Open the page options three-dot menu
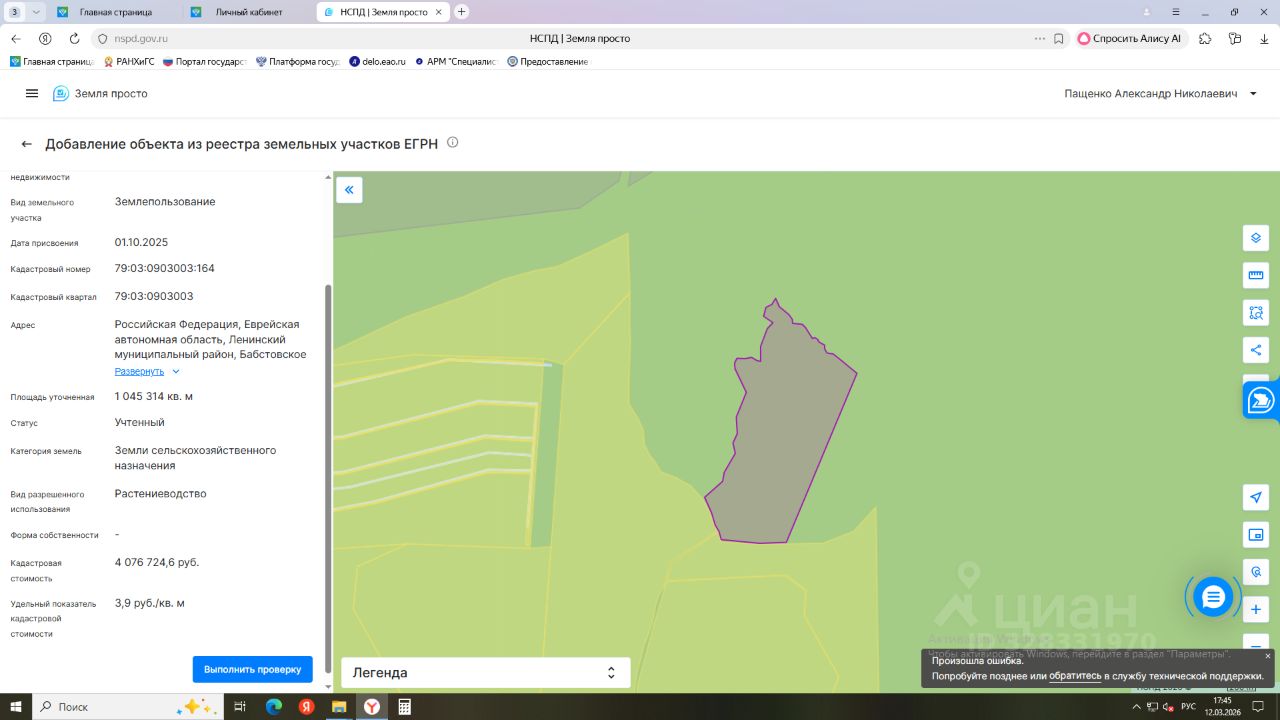Image resolution: width=1280 pixels, height=720 pixels. point(1040,38)
